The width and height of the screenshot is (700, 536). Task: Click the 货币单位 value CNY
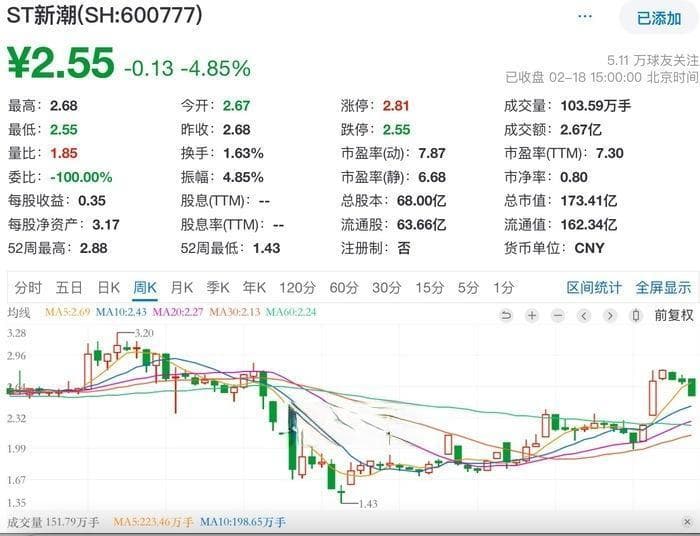coord(589,248)
